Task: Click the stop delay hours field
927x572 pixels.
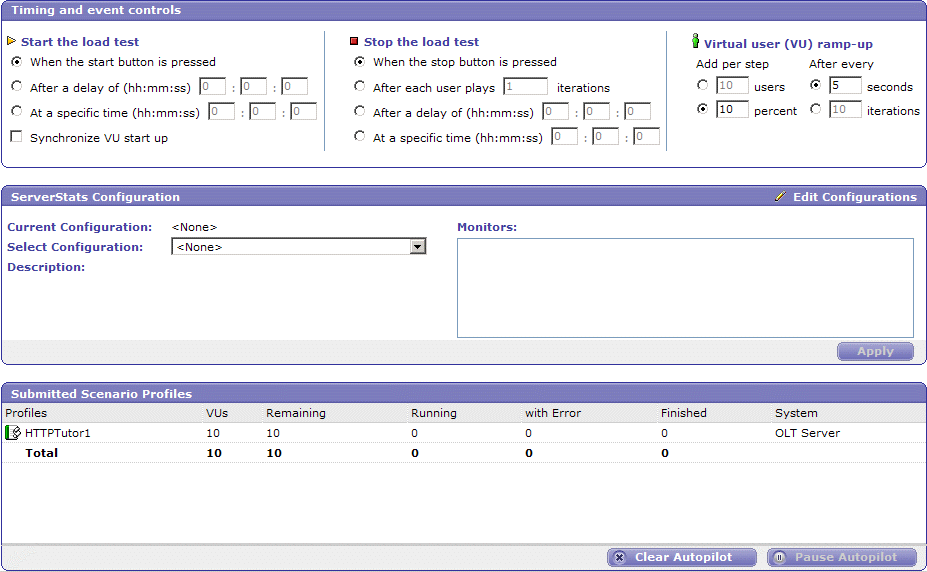Action: [556, 111]
